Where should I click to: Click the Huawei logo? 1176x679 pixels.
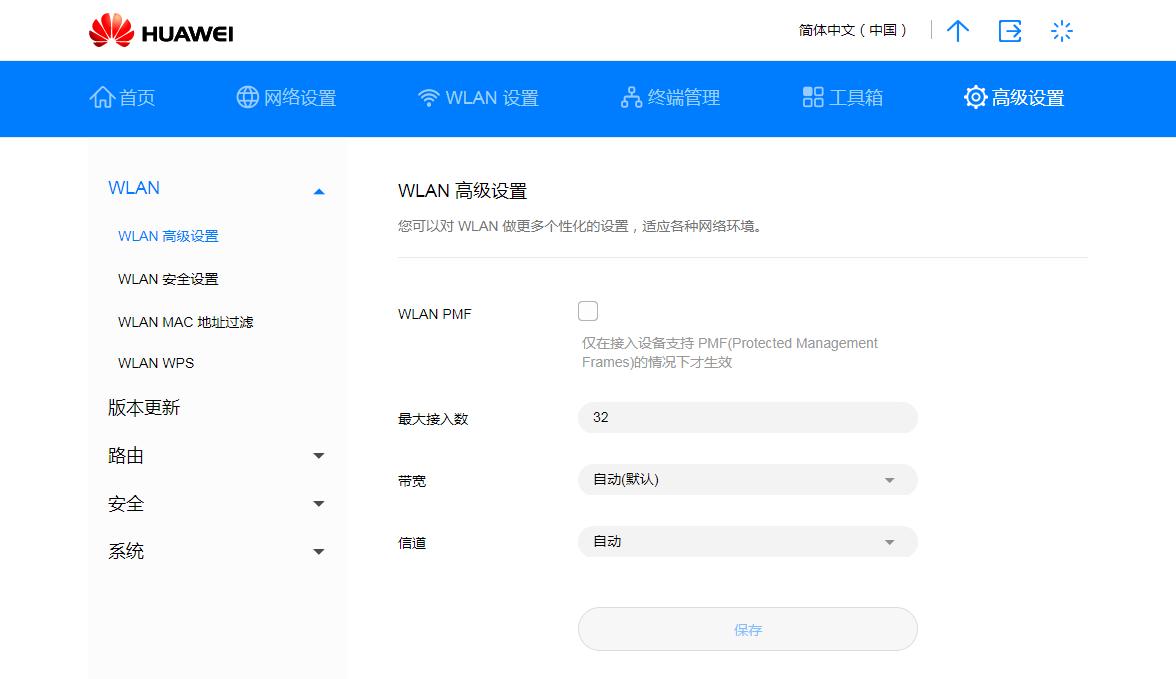(x=160, y=30)
